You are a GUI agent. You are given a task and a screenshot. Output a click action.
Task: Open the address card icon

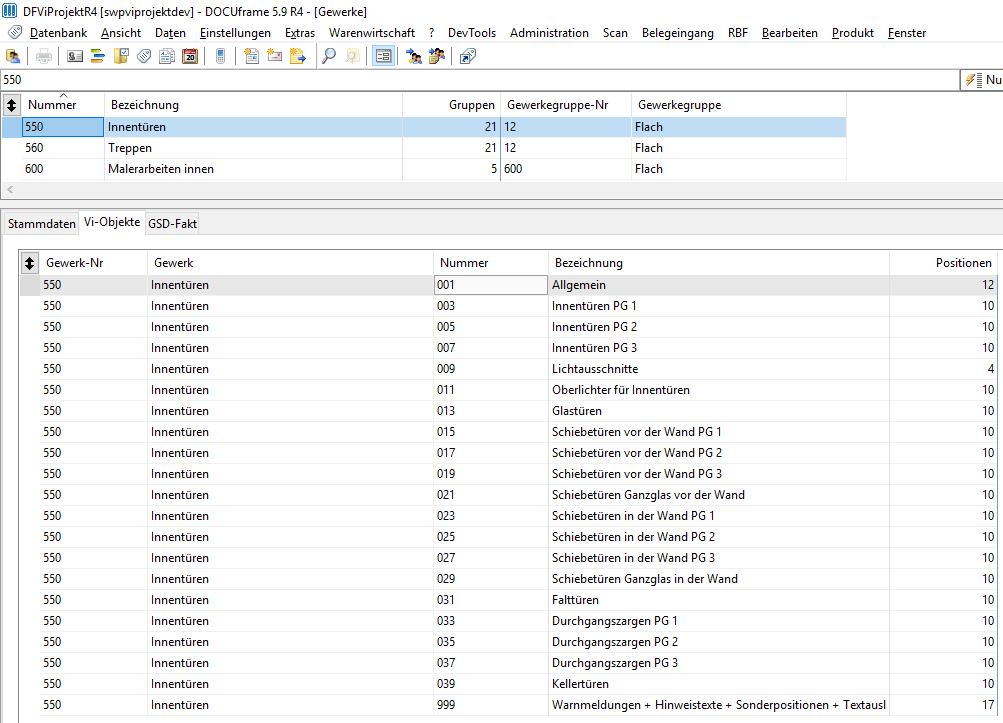75,56
